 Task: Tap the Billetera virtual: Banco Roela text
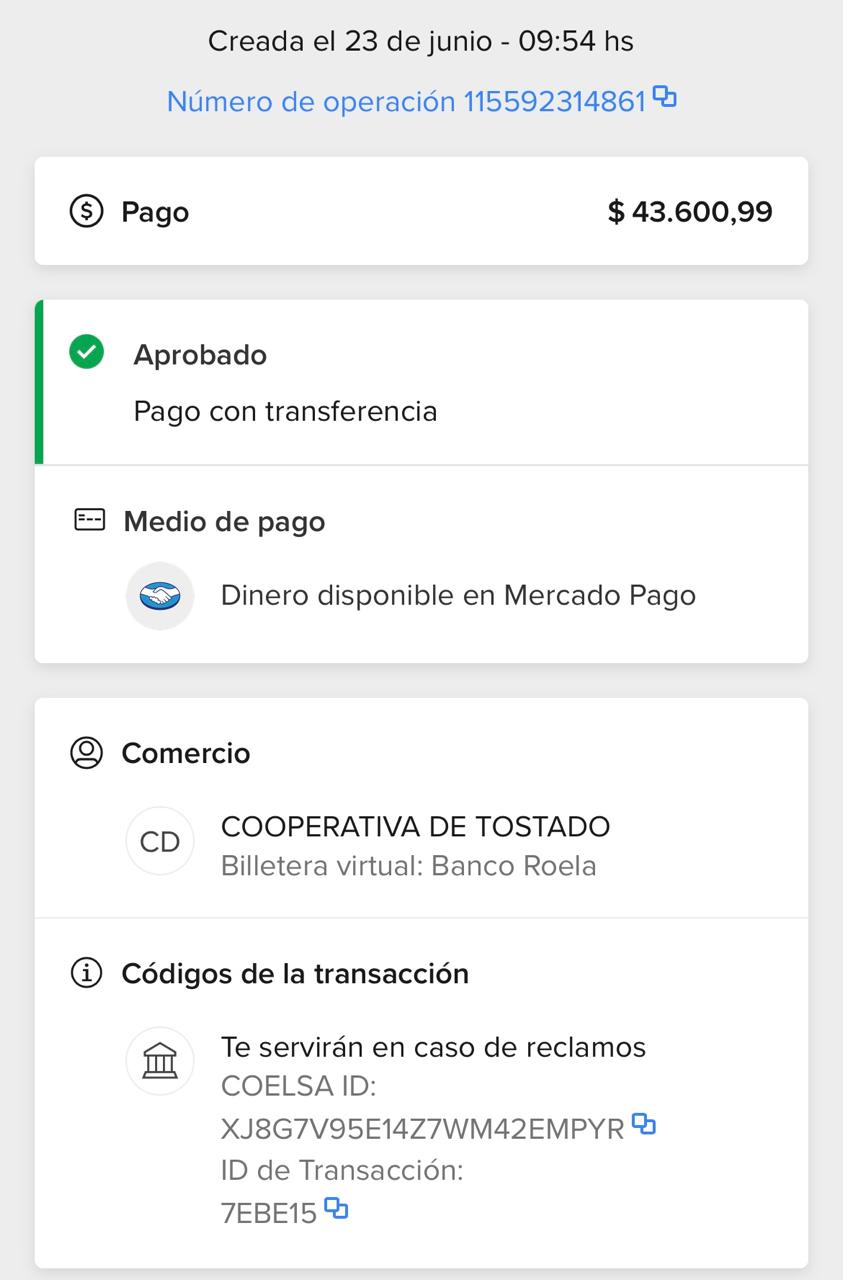pos(408,866)
